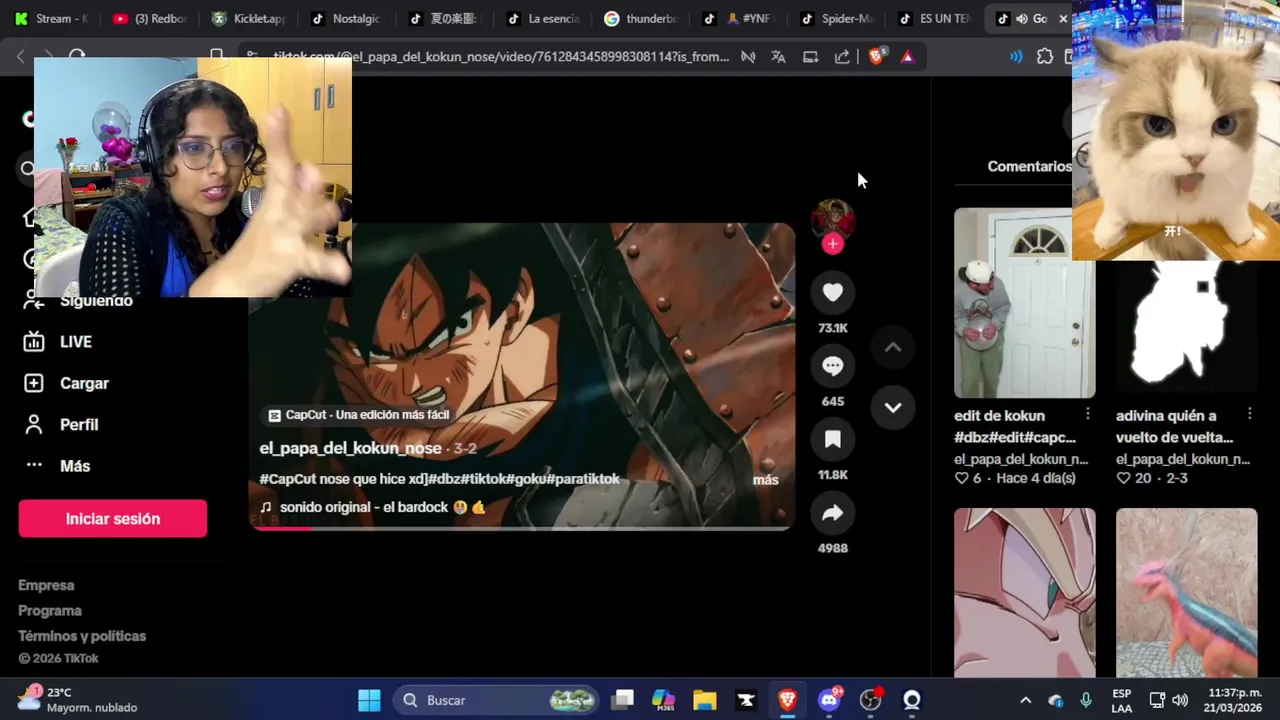Open Task View on the taskbar
The image size is (1280, 720).
coord(623,700)
